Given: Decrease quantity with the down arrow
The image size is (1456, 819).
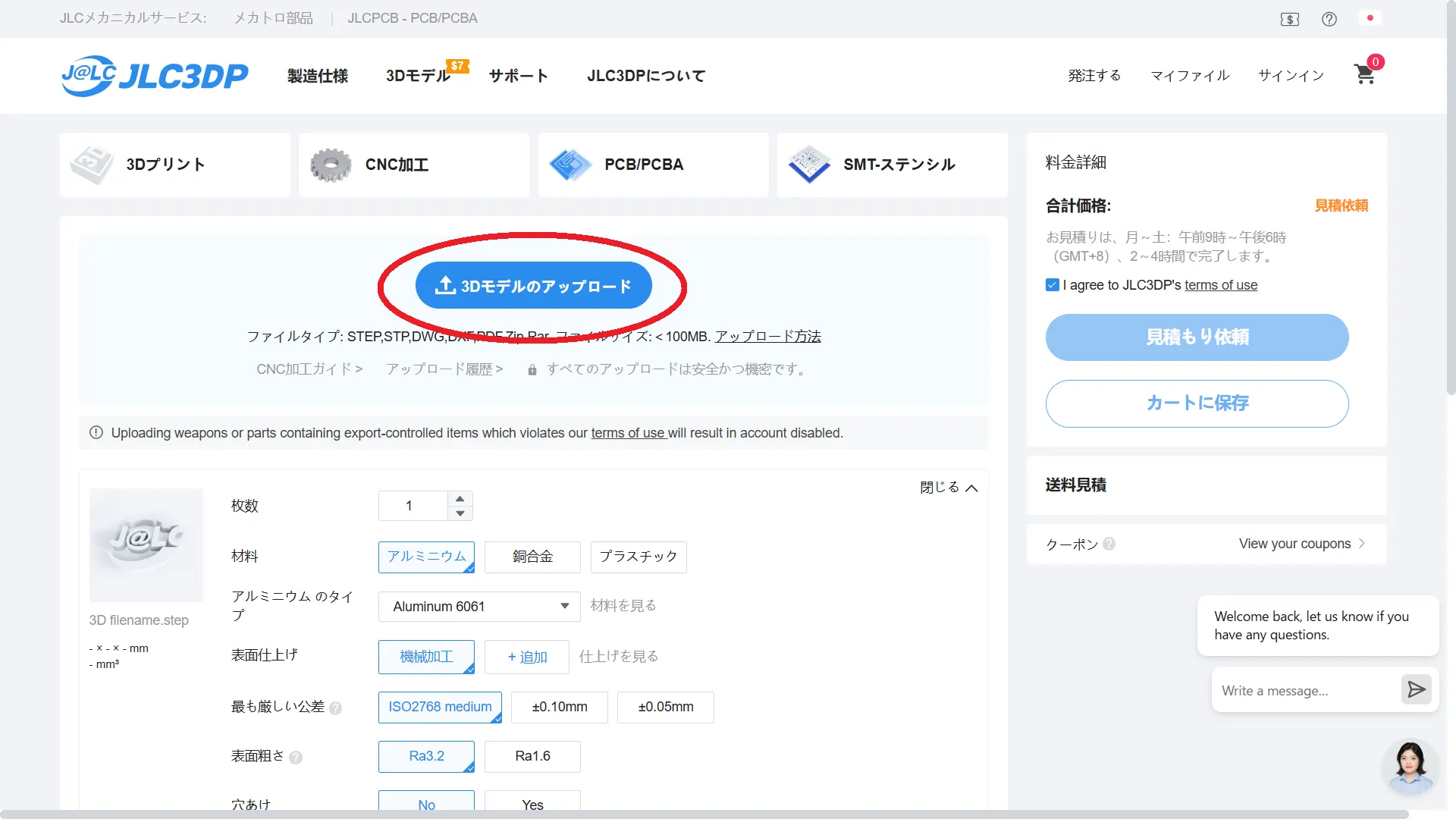Looking at the screenshot, I should (460, 513).
